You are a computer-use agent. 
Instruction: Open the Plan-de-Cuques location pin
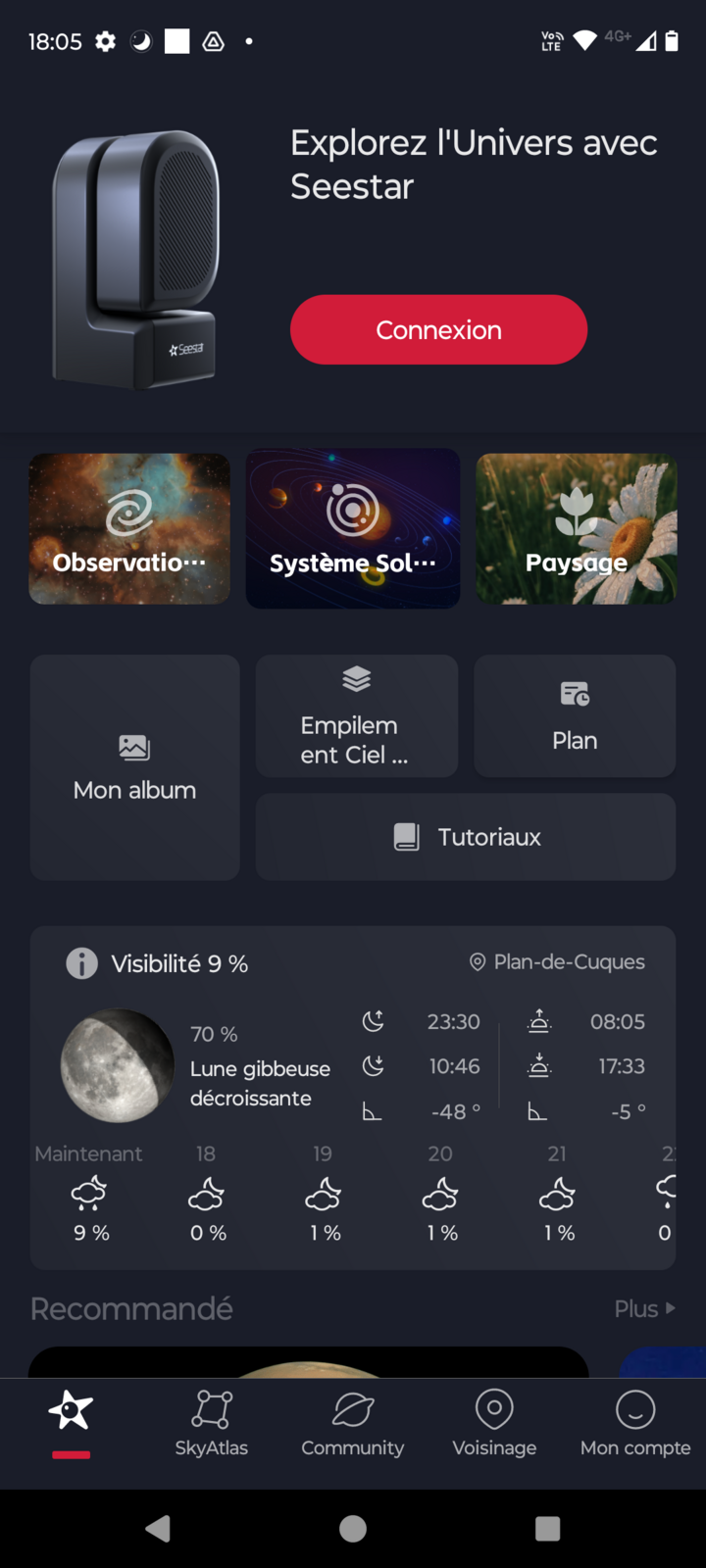coord(478,962)
